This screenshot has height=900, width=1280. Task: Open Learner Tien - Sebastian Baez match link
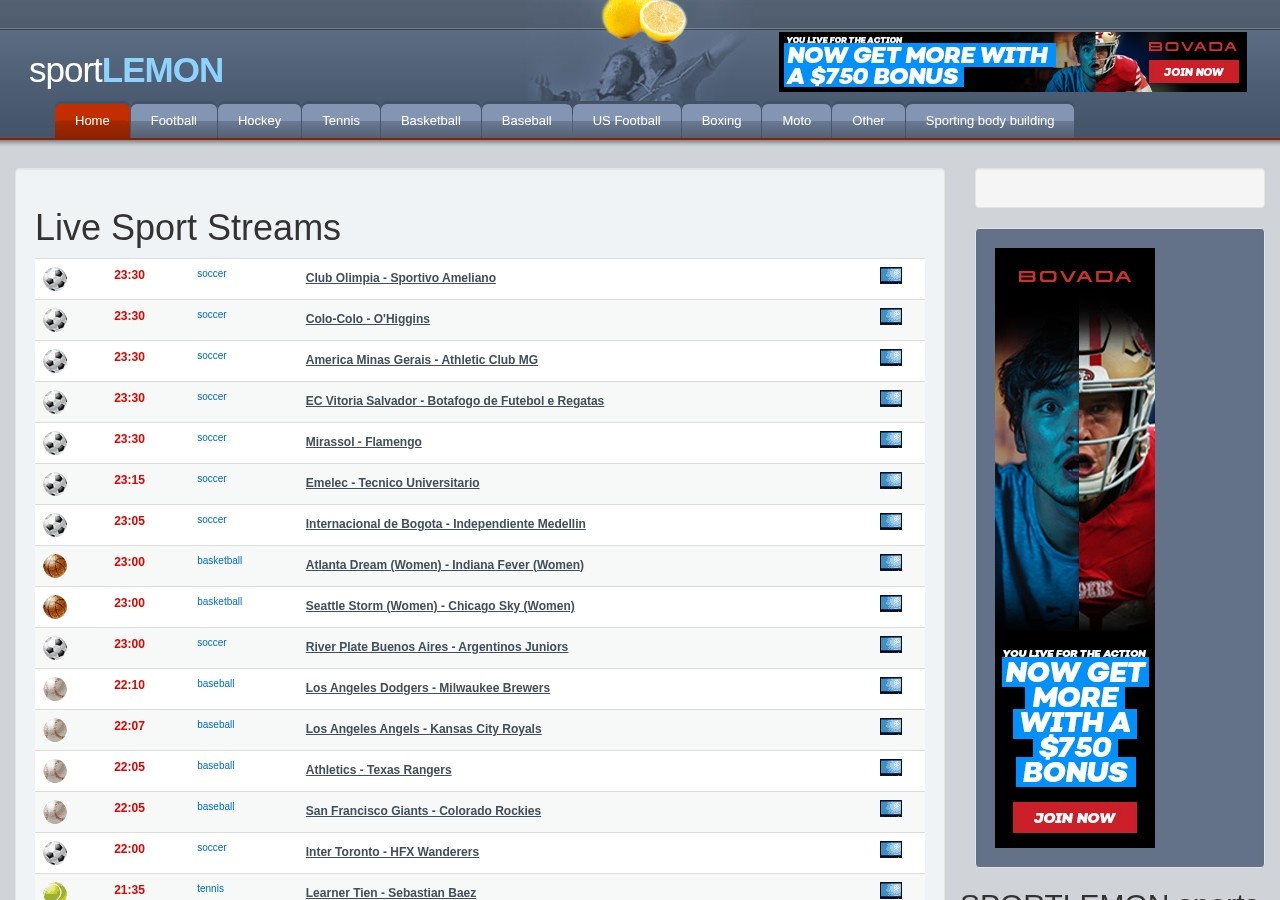[391, 893]
